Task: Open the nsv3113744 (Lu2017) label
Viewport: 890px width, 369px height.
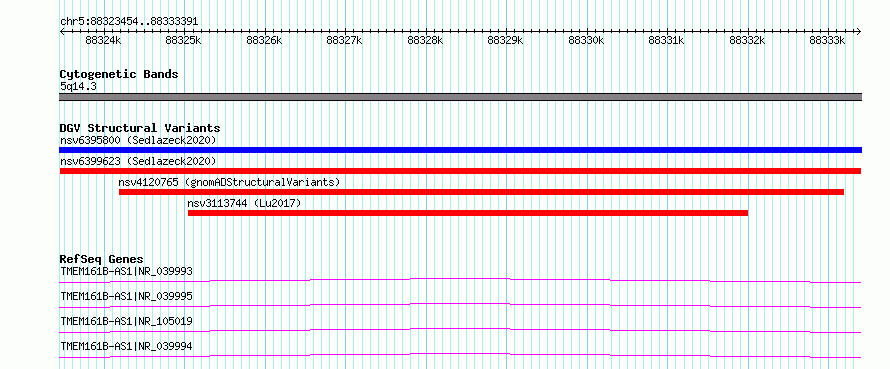Action: 244,203
